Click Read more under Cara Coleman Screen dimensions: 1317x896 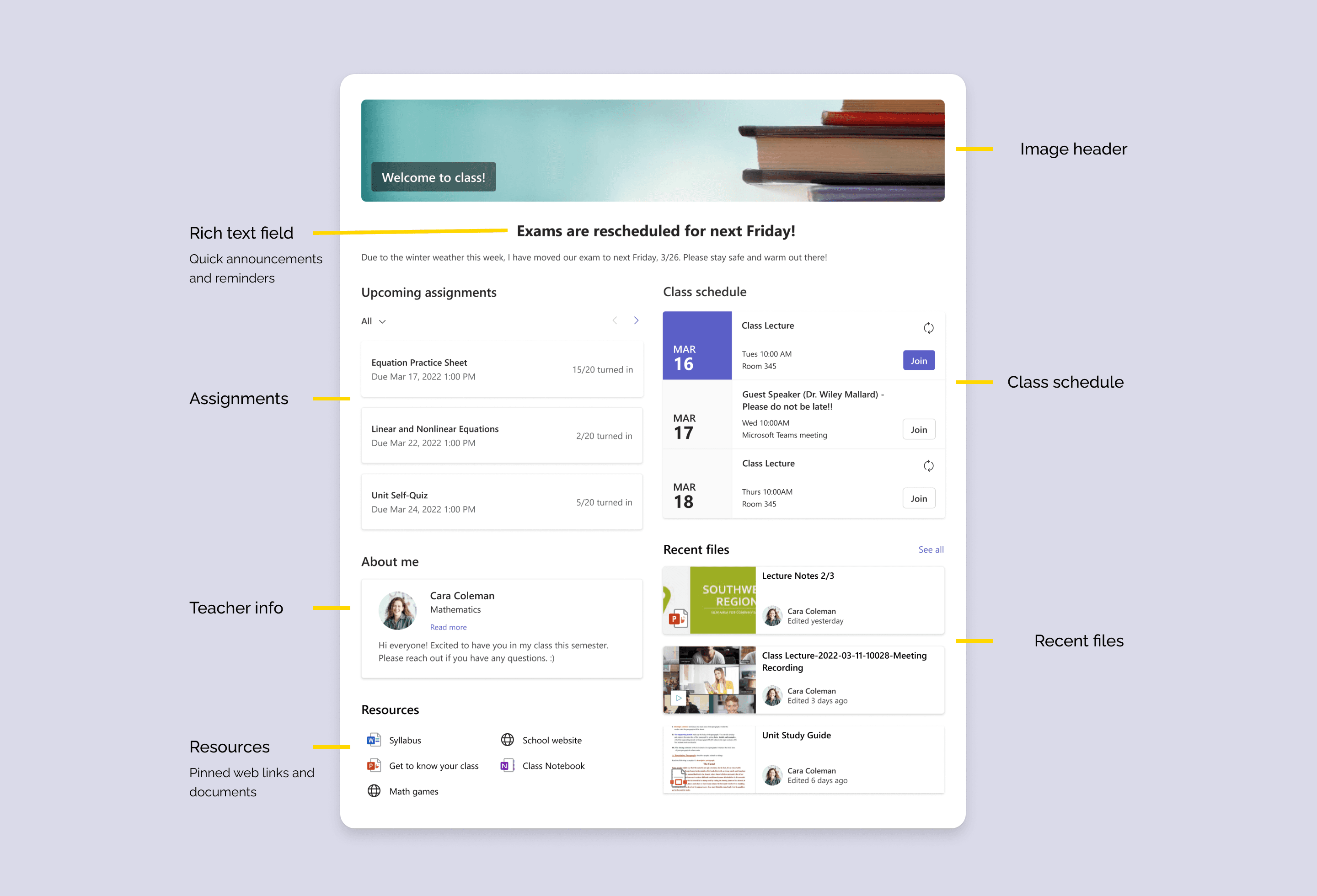(x=448, y=627)
